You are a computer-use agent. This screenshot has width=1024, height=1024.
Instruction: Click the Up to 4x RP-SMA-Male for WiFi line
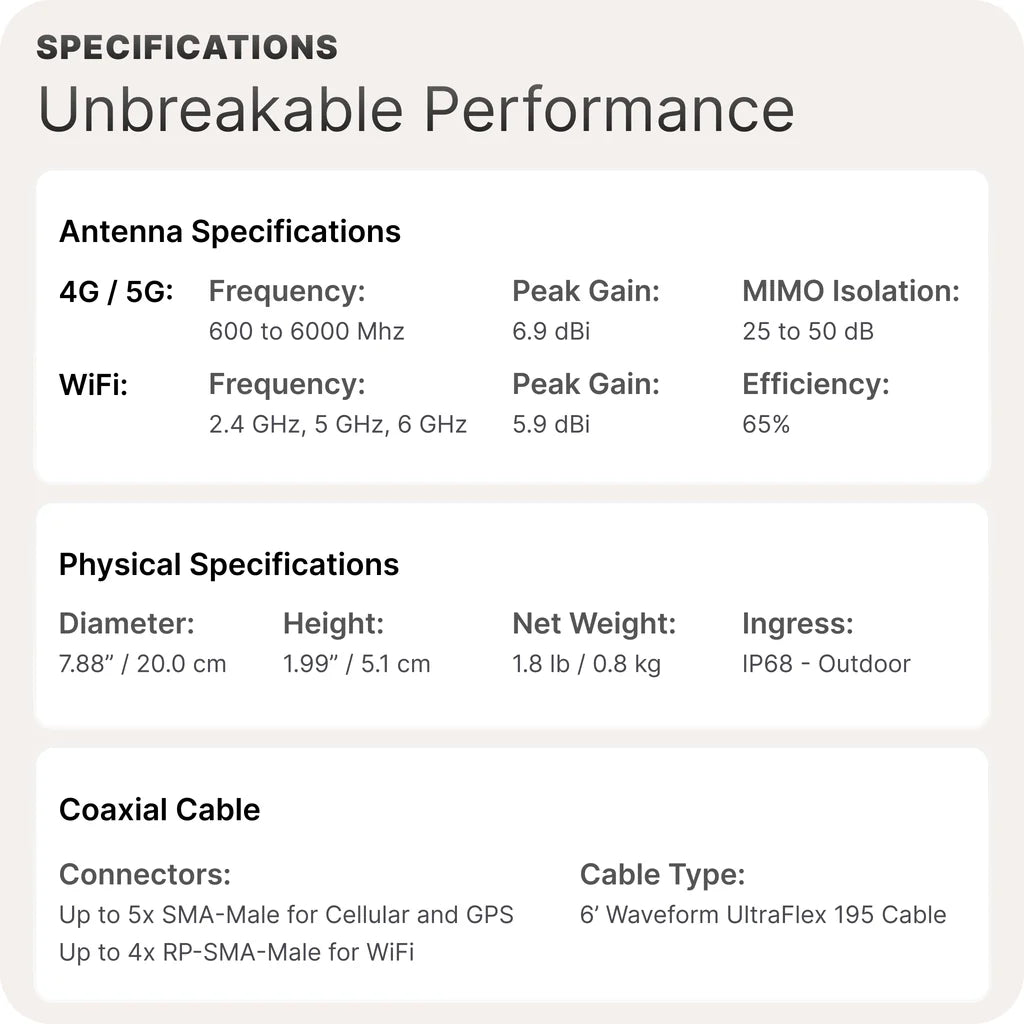(x=236, y=952)
